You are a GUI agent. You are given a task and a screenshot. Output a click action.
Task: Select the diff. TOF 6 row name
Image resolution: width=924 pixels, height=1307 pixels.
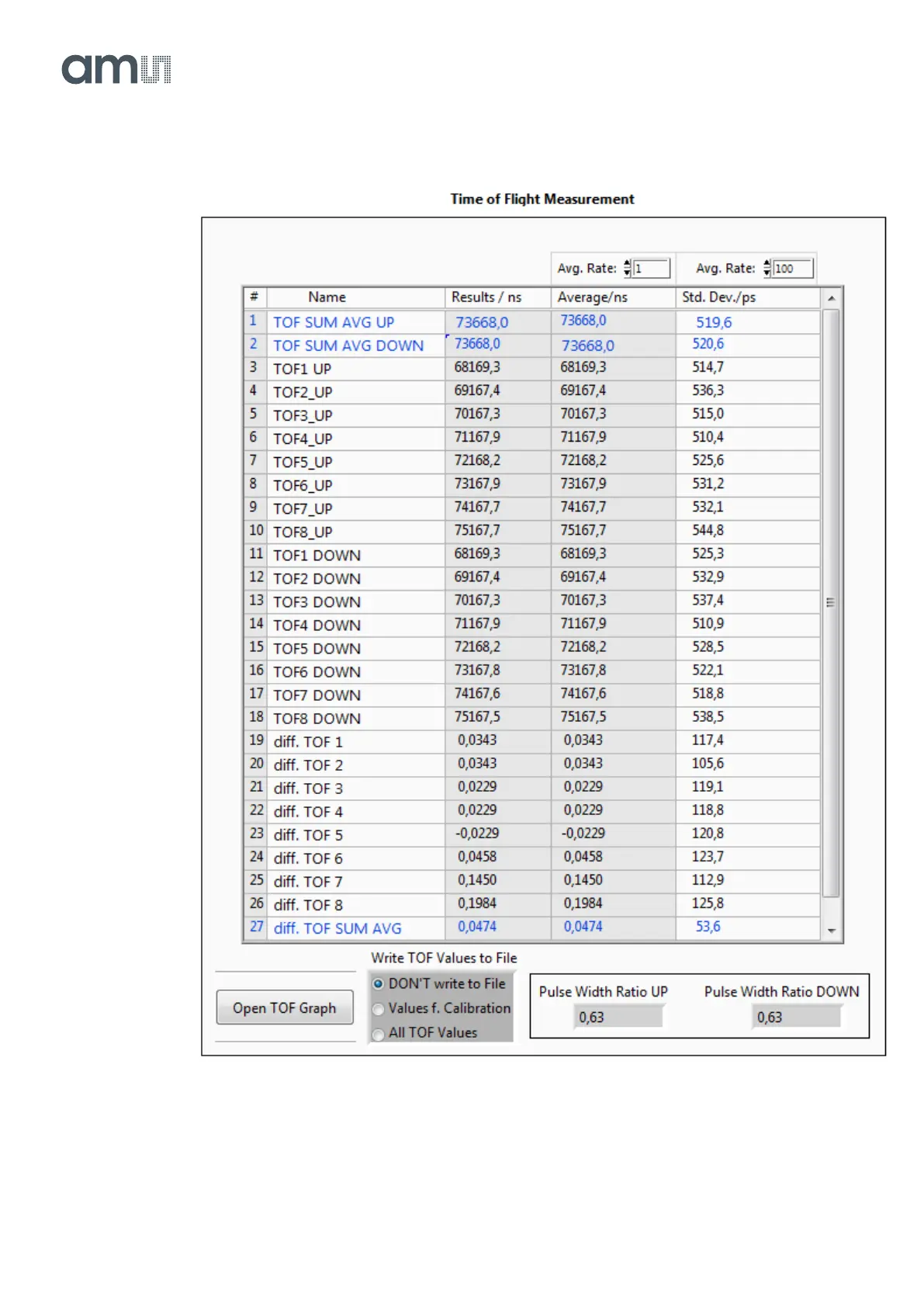pyautogui.click(x=308, y=858)
